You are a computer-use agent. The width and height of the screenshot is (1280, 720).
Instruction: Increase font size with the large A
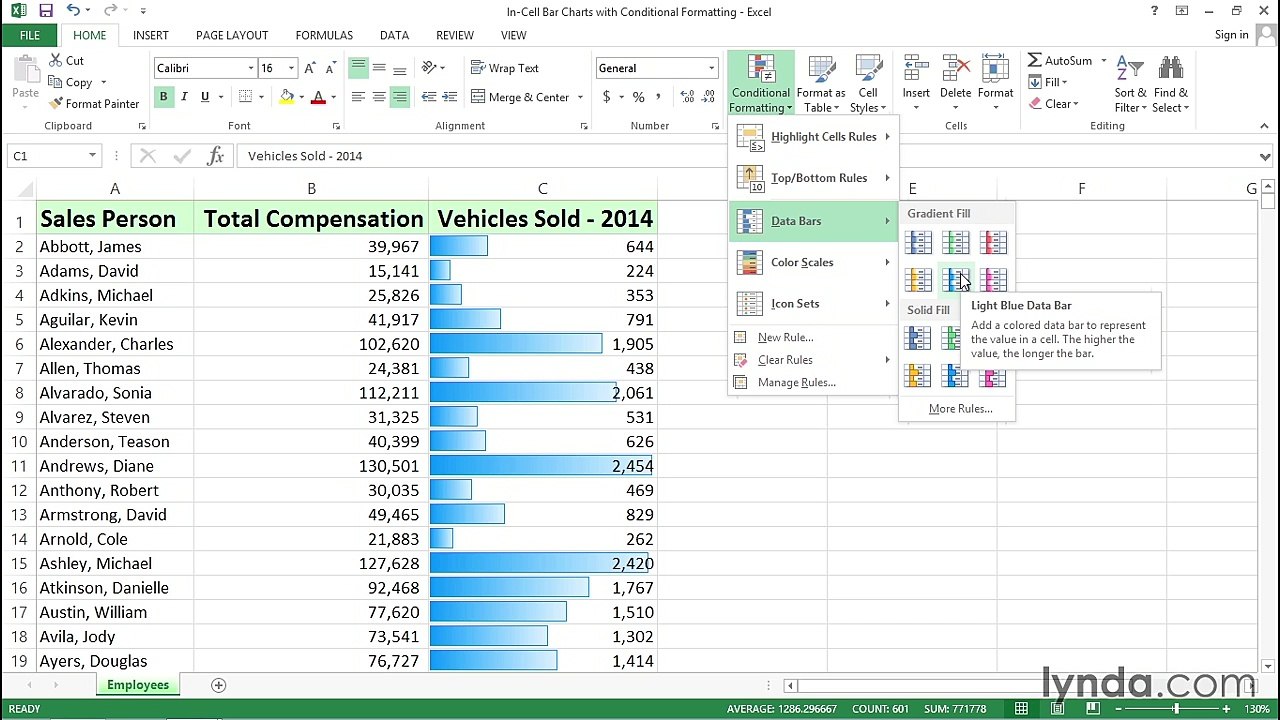310,68
